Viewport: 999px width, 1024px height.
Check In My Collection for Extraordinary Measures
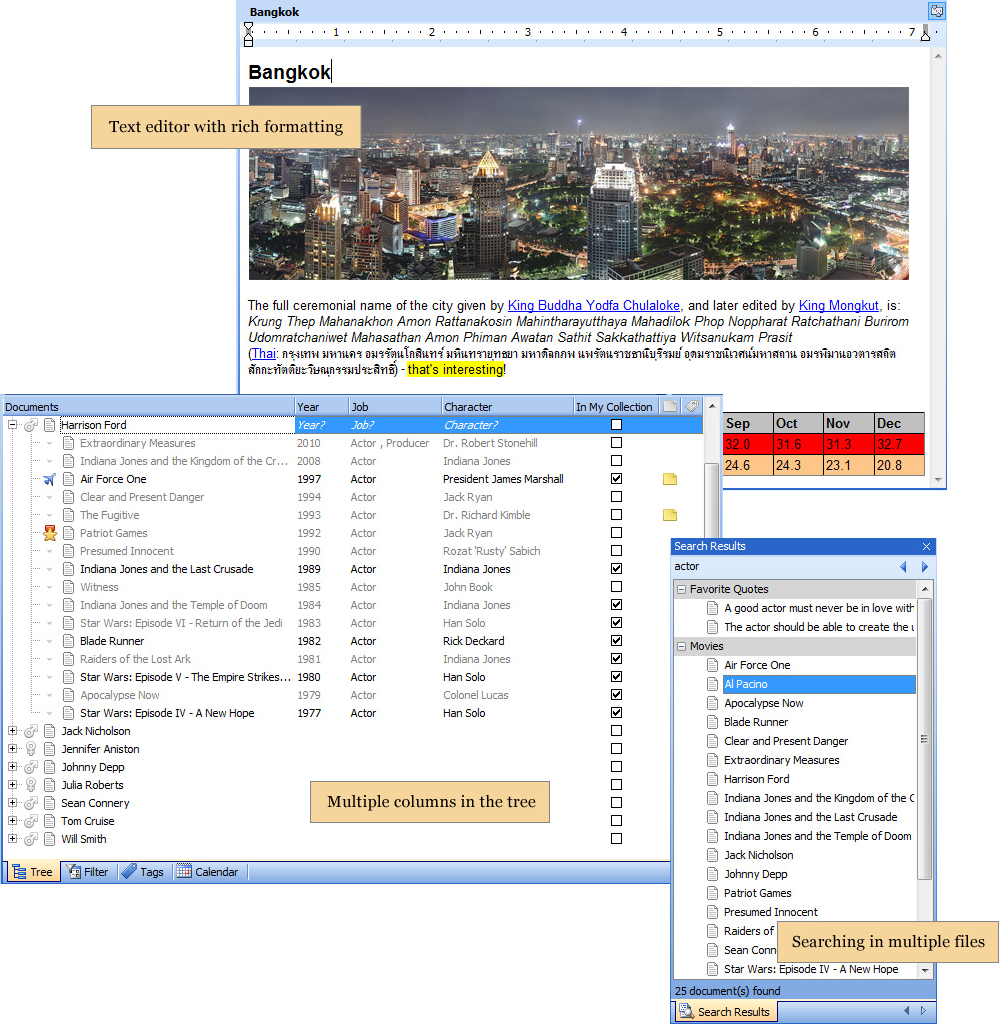pyautogui.click(x=616, y=443)
